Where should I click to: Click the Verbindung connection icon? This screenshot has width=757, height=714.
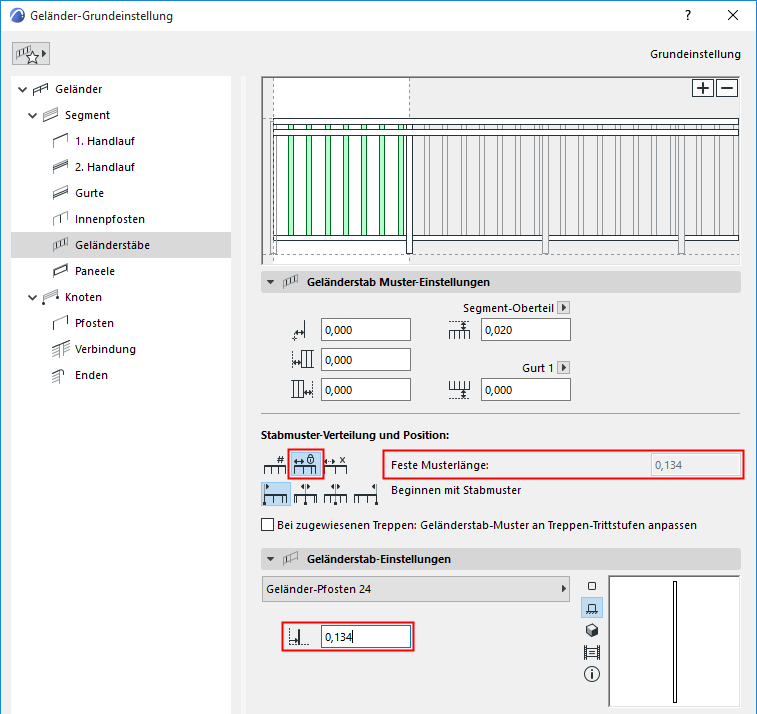60,349
